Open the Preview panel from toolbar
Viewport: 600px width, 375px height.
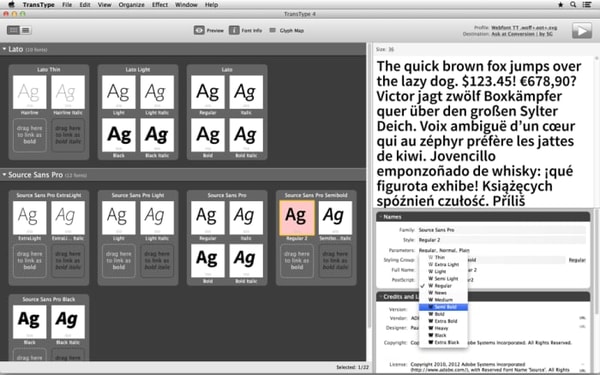point(209,30)
